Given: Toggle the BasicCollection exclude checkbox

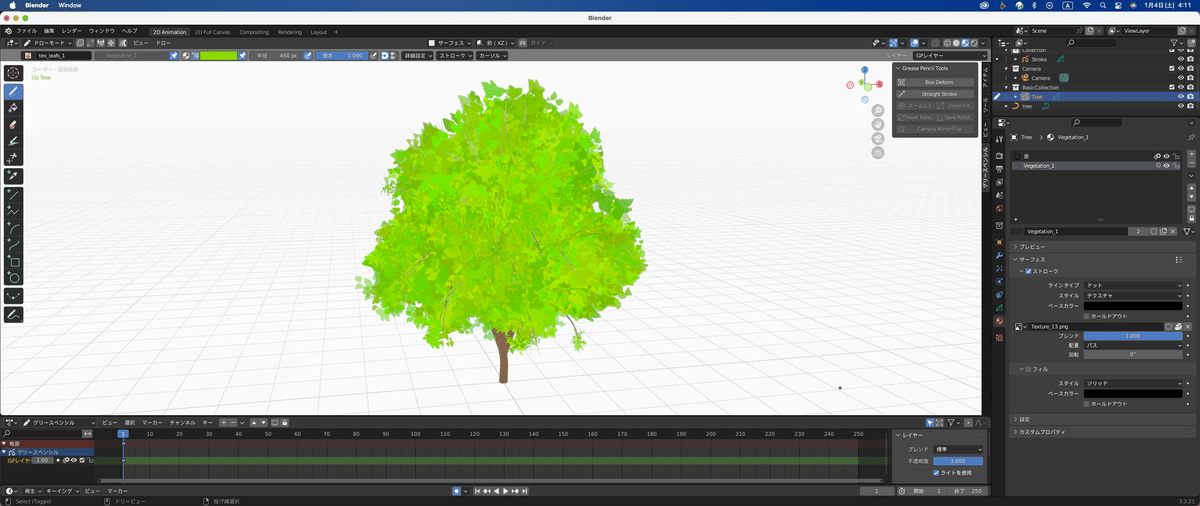Looking at the screenshot, I should 1171,87.
